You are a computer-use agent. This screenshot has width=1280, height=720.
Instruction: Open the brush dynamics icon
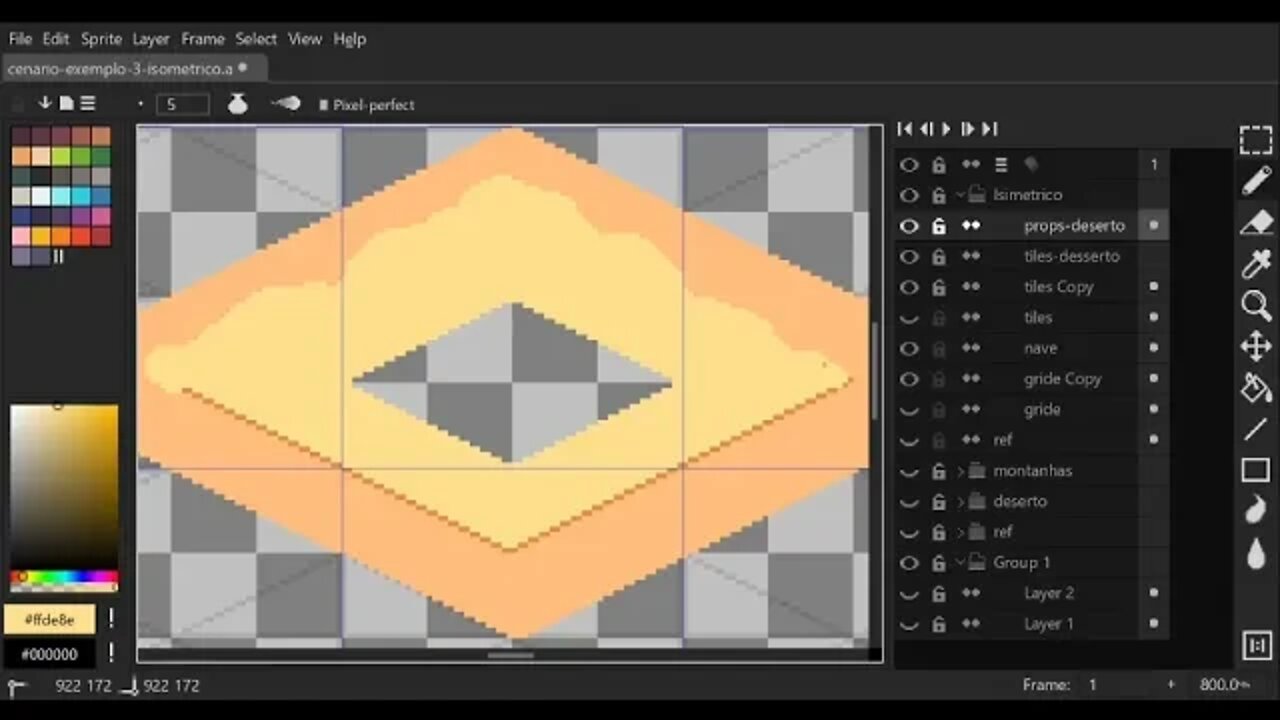click(285, 104)
